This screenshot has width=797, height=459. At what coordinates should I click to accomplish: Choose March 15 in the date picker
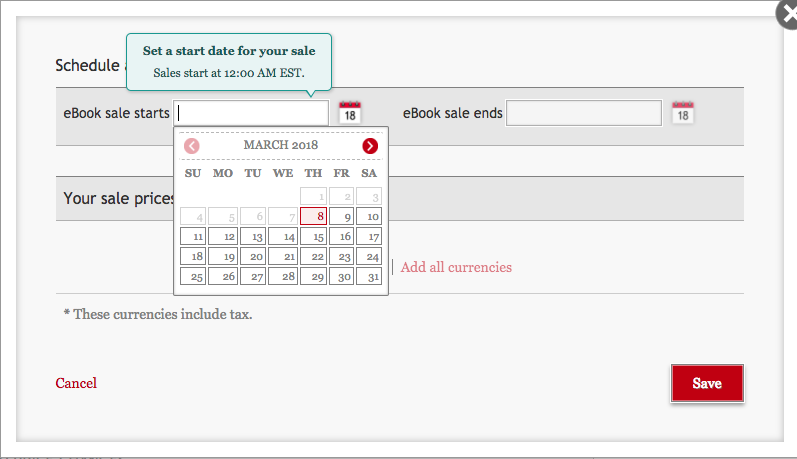point(314,236)
